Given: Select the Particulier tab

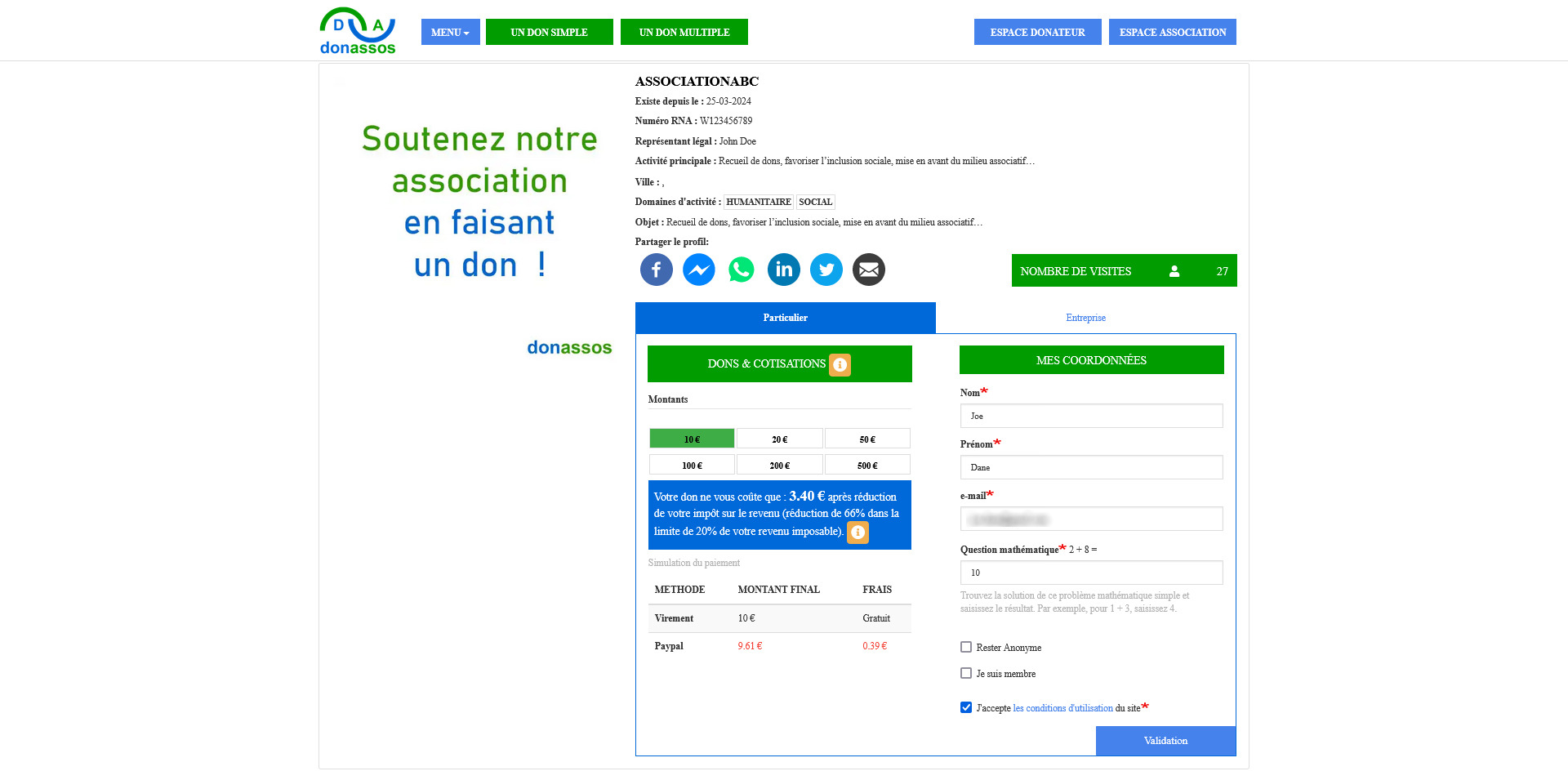Looking at the screenshot, I should click(x=785, y=318).
